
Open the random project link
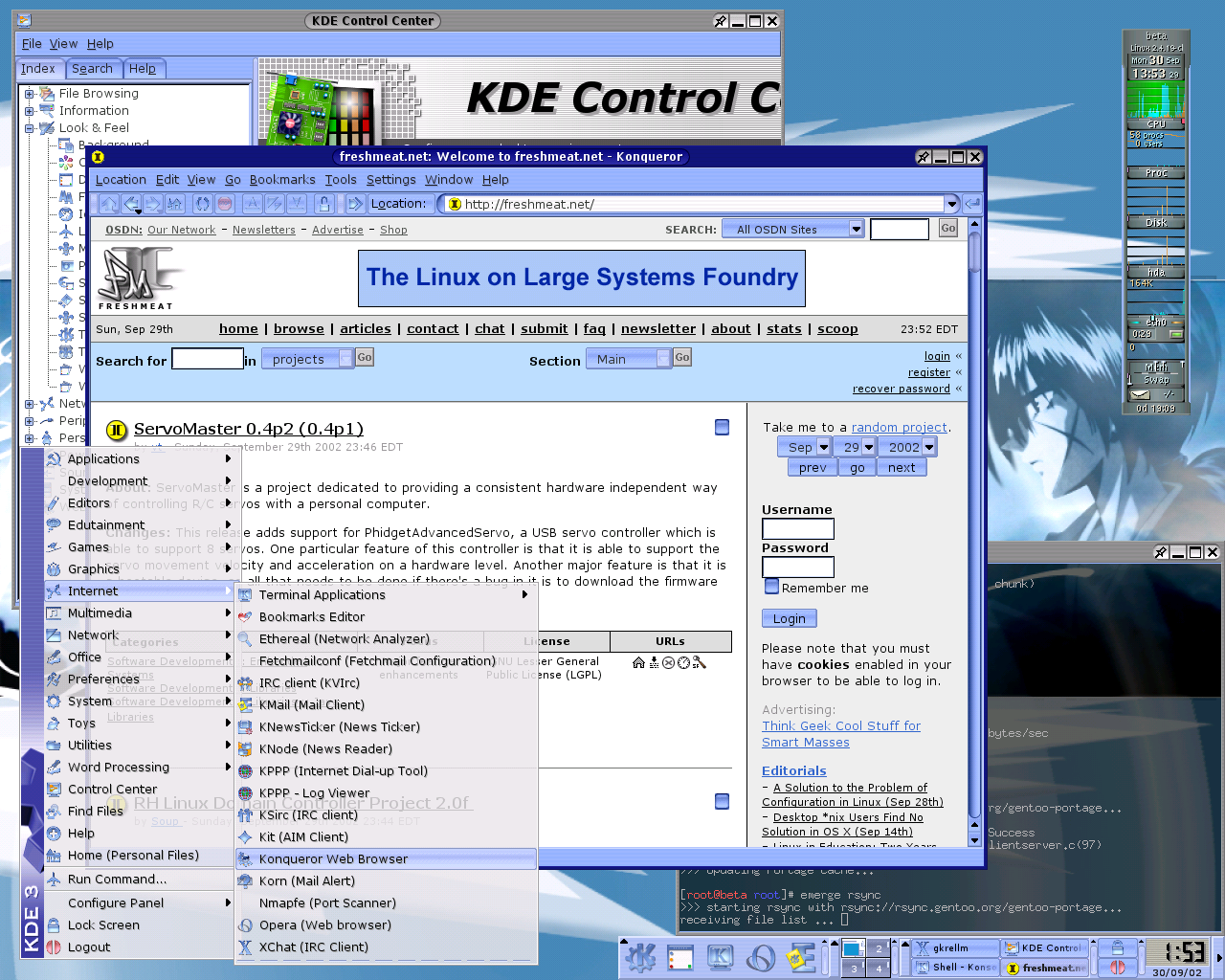900,427
